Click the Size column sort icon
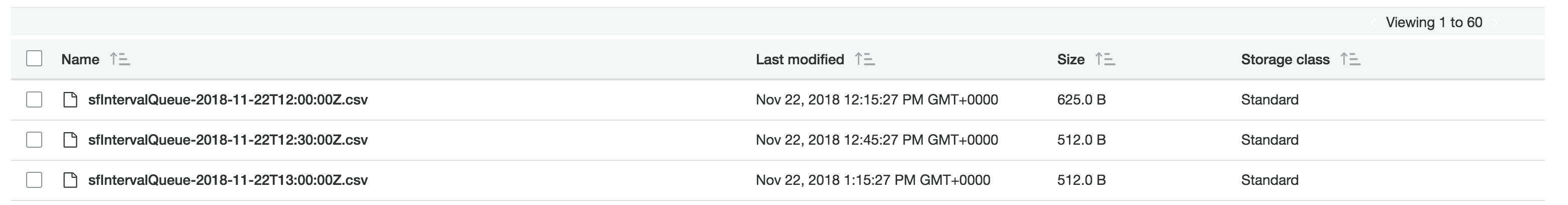Viewport: 1568px width, 205px height. (x=1105, y=60)
